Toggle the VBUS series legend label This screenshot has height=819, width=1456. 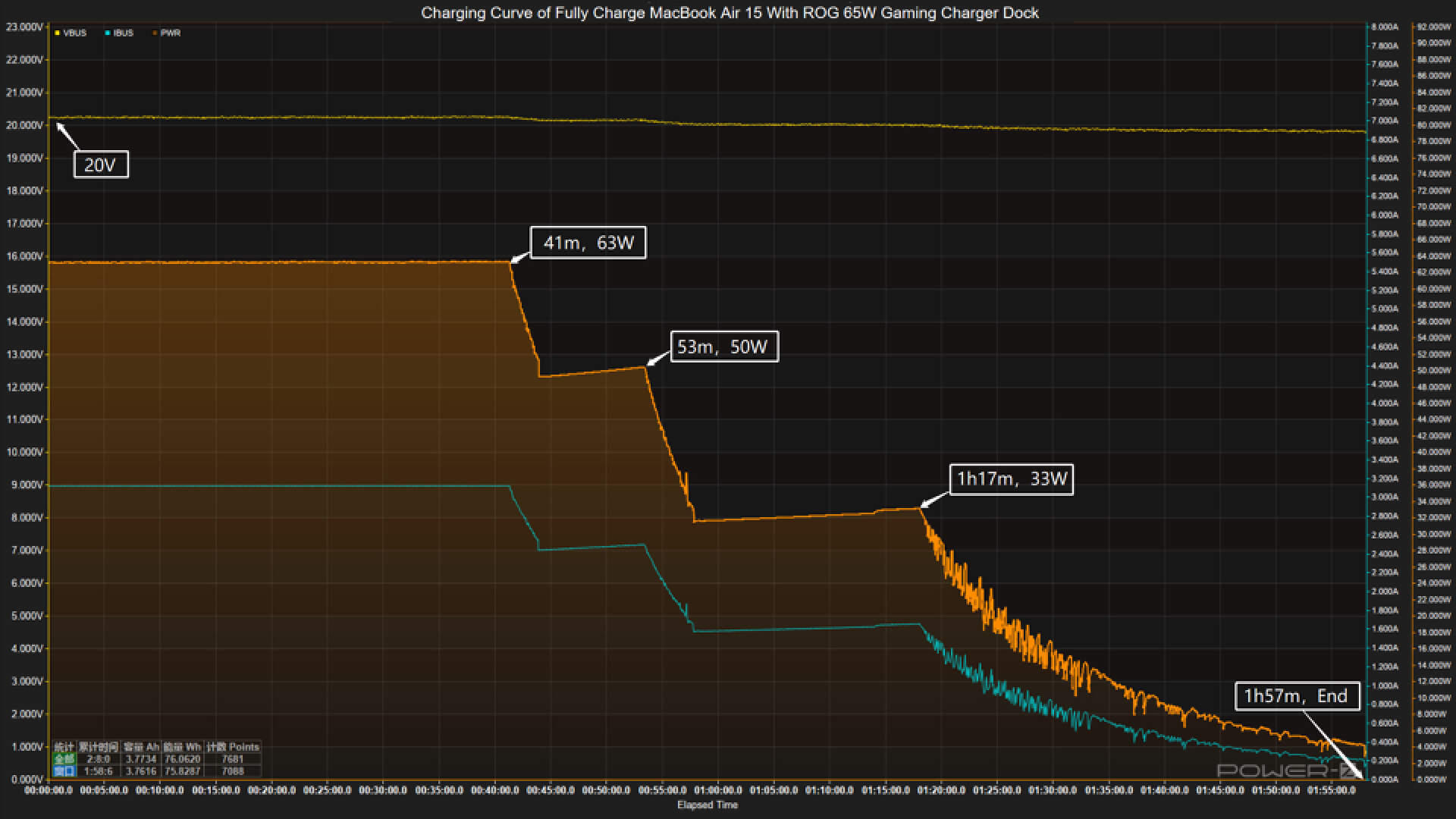click(75, 33)
